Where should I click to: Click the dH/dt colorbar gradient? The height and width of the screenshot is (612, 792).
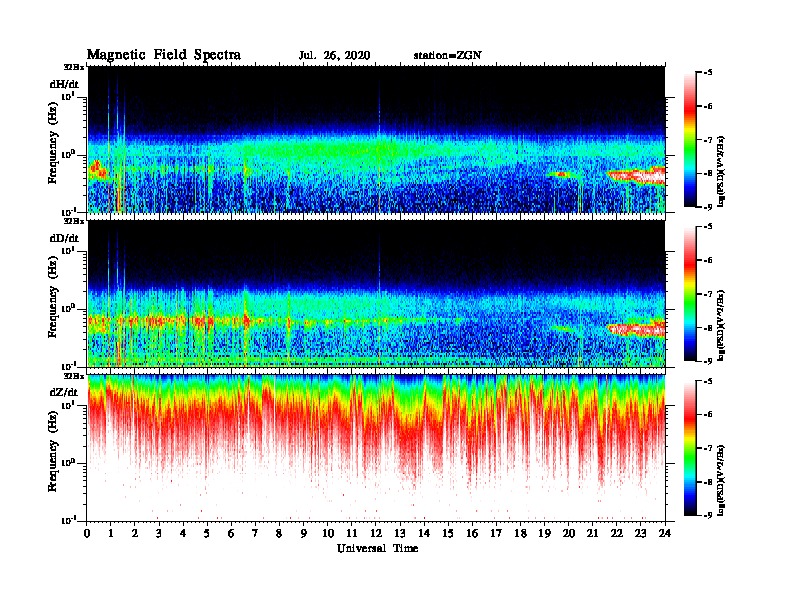click(690, 139)
